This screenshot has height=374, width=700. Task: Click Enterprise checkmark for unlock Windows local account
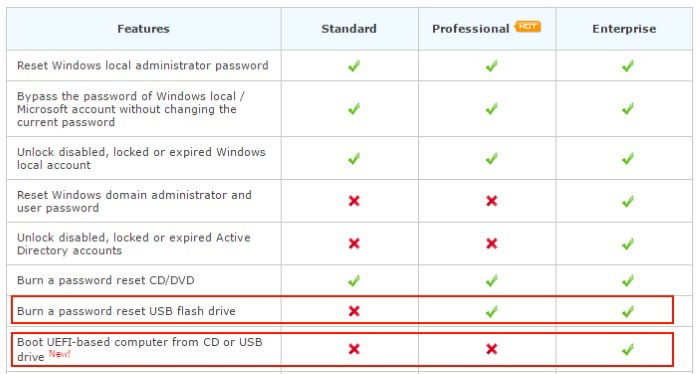[628, 158]
